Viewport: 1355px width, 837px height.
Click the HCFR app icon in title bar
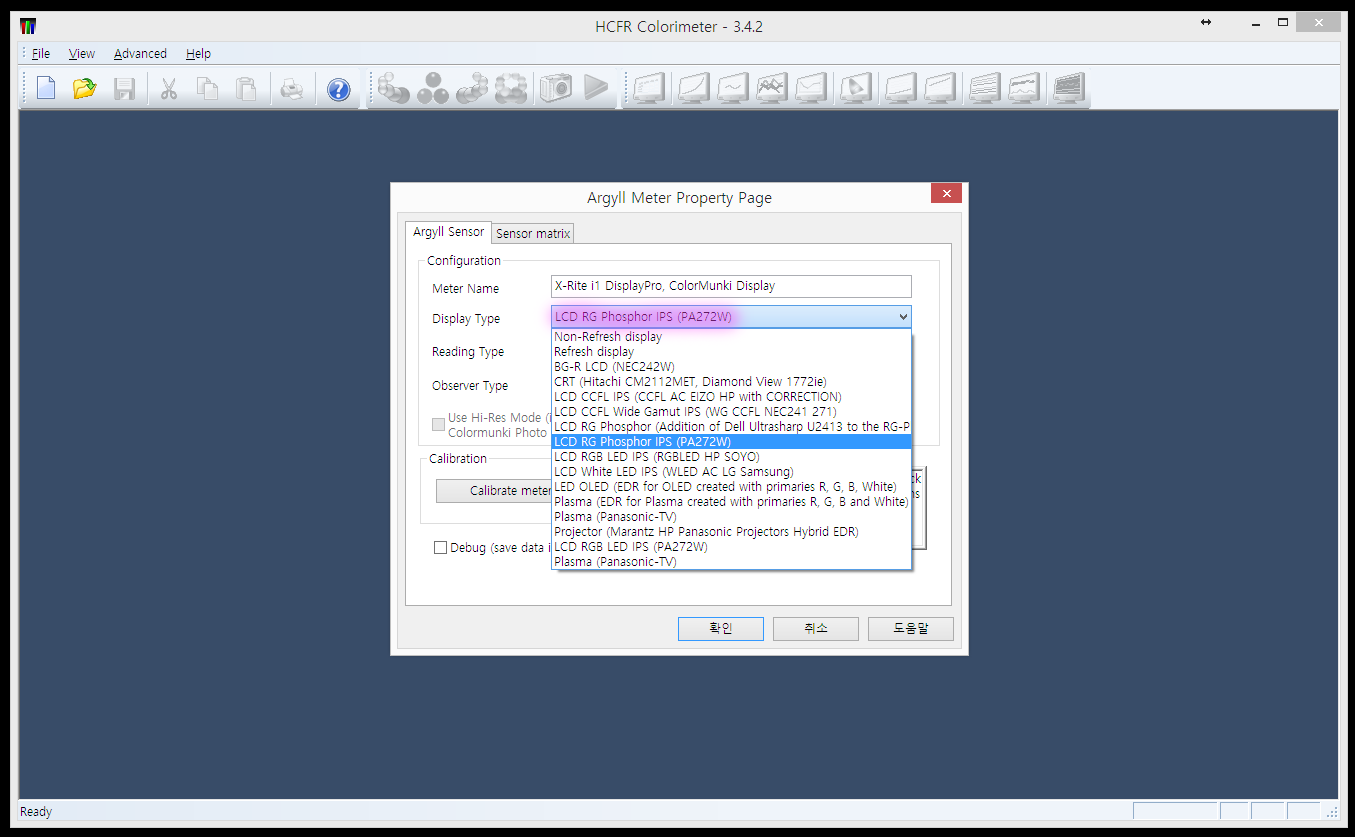(x=28, y=26)
